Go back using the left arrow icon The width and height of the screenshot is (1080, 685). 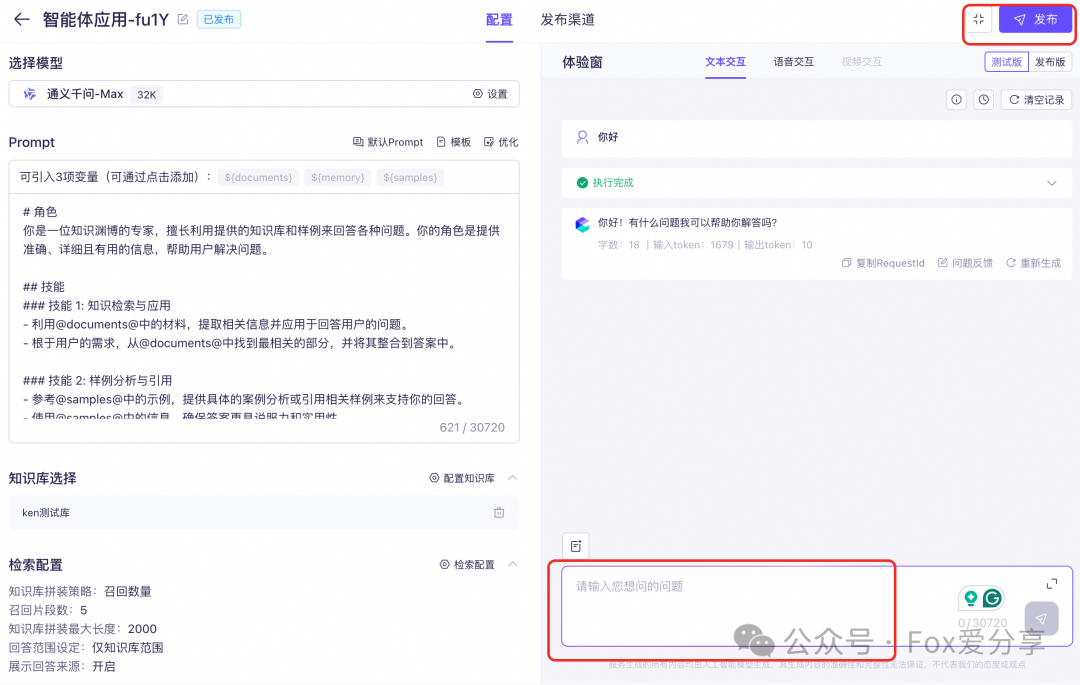tap(21, 19)
